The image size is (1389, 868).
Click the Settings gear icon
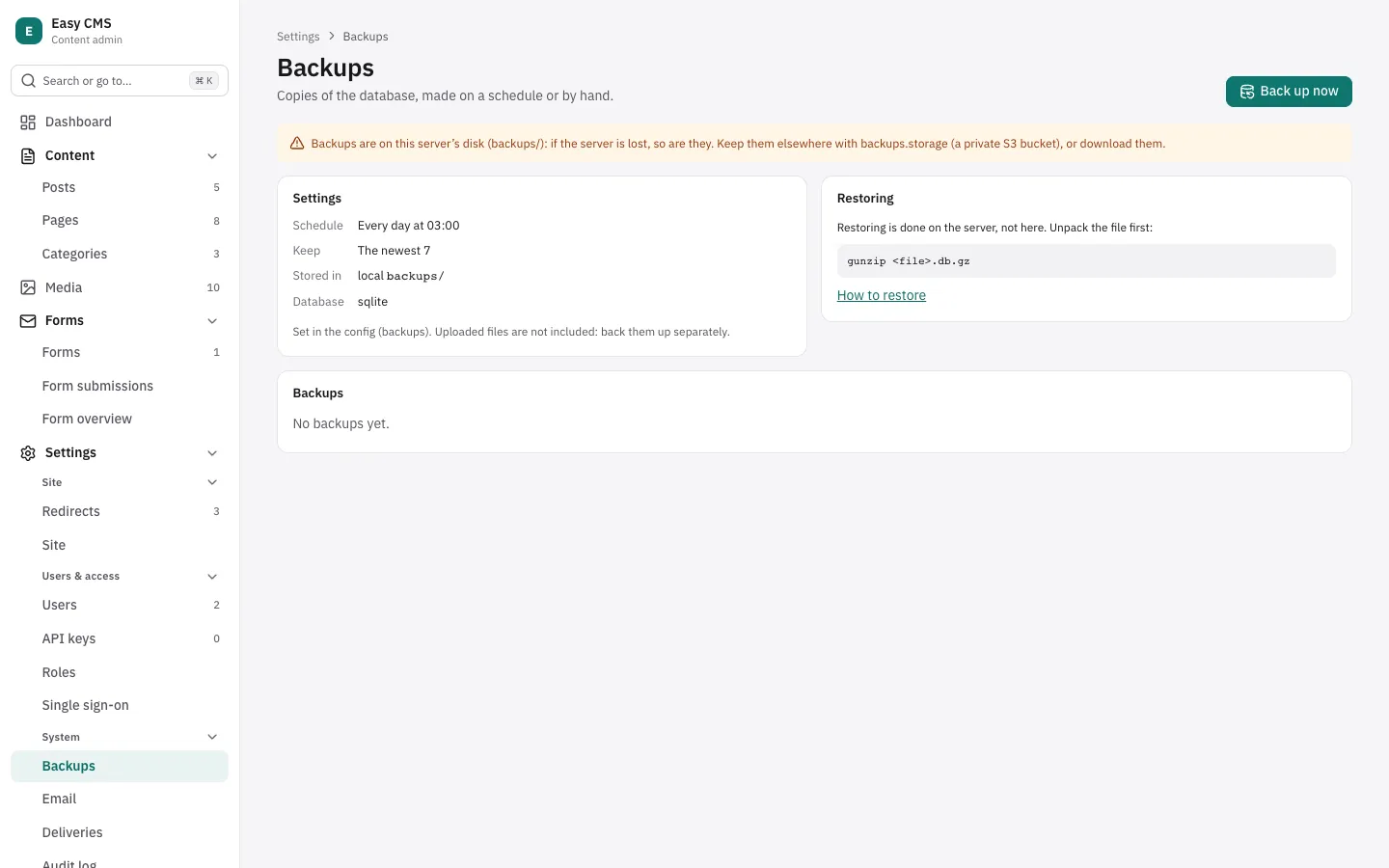click(x=28, y=453)
